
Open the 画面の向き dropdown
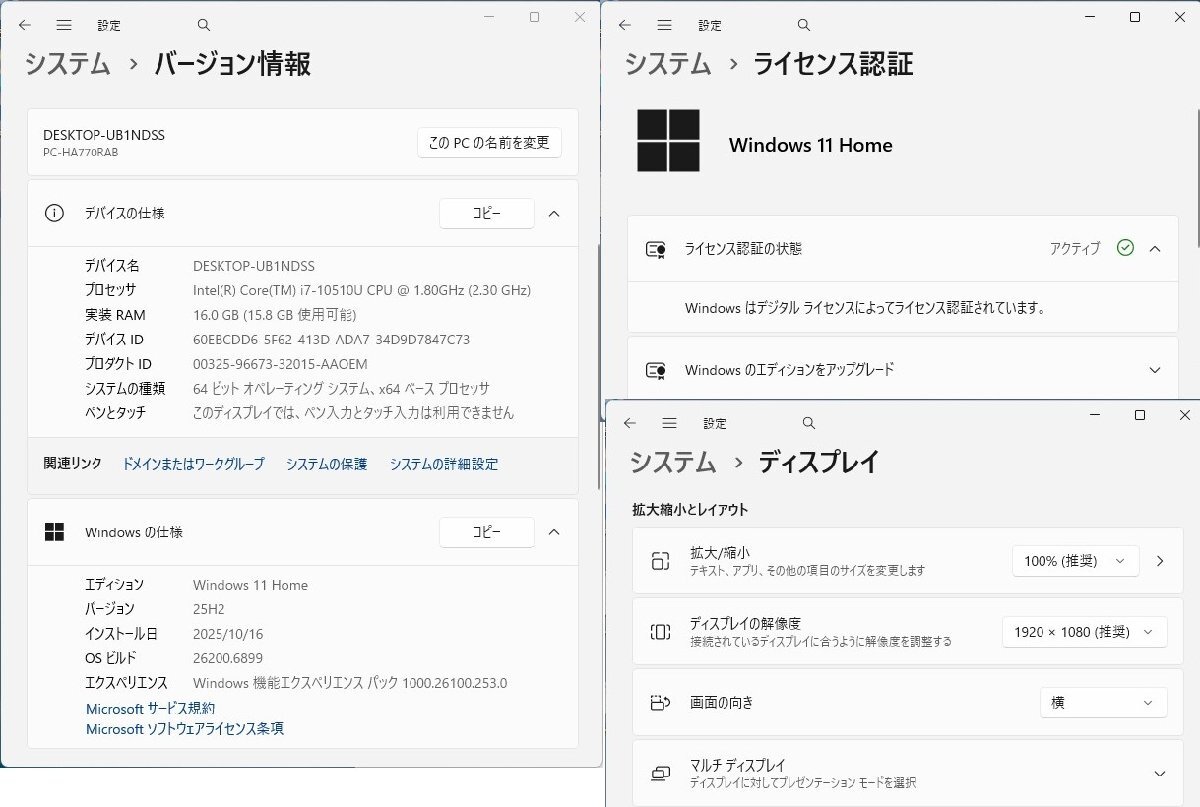(x=1103, y=702)
